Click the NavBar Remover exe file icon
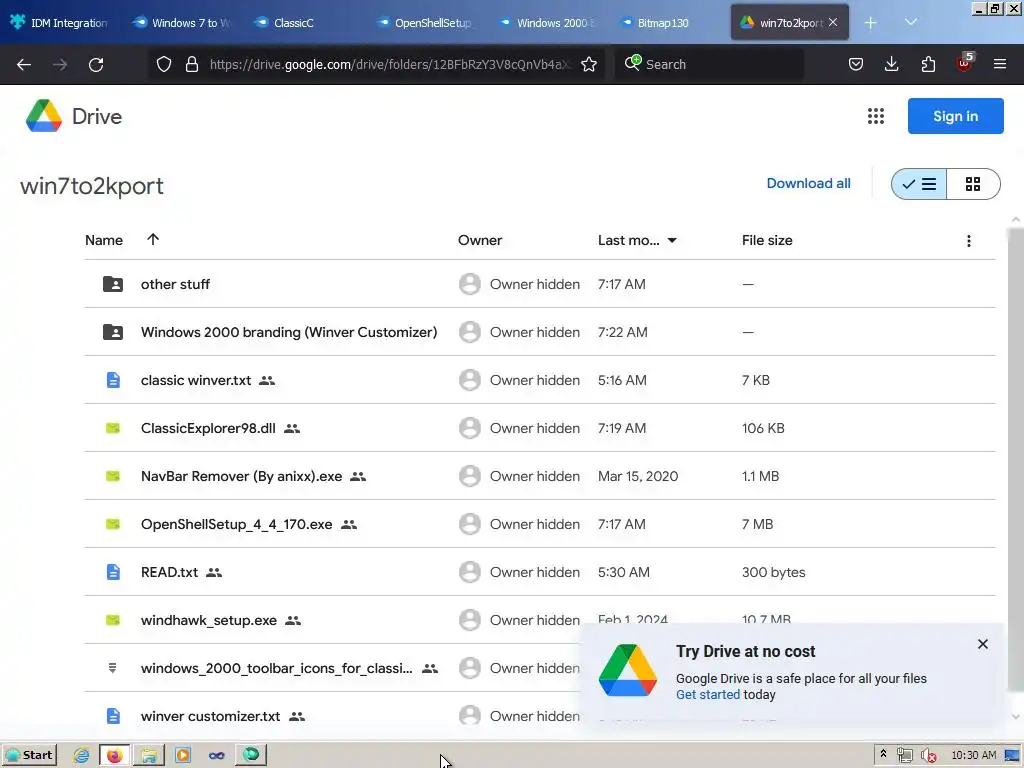The height and width of the screenshot is (768, 1024). pyautogui.click(x=113, y=476)
